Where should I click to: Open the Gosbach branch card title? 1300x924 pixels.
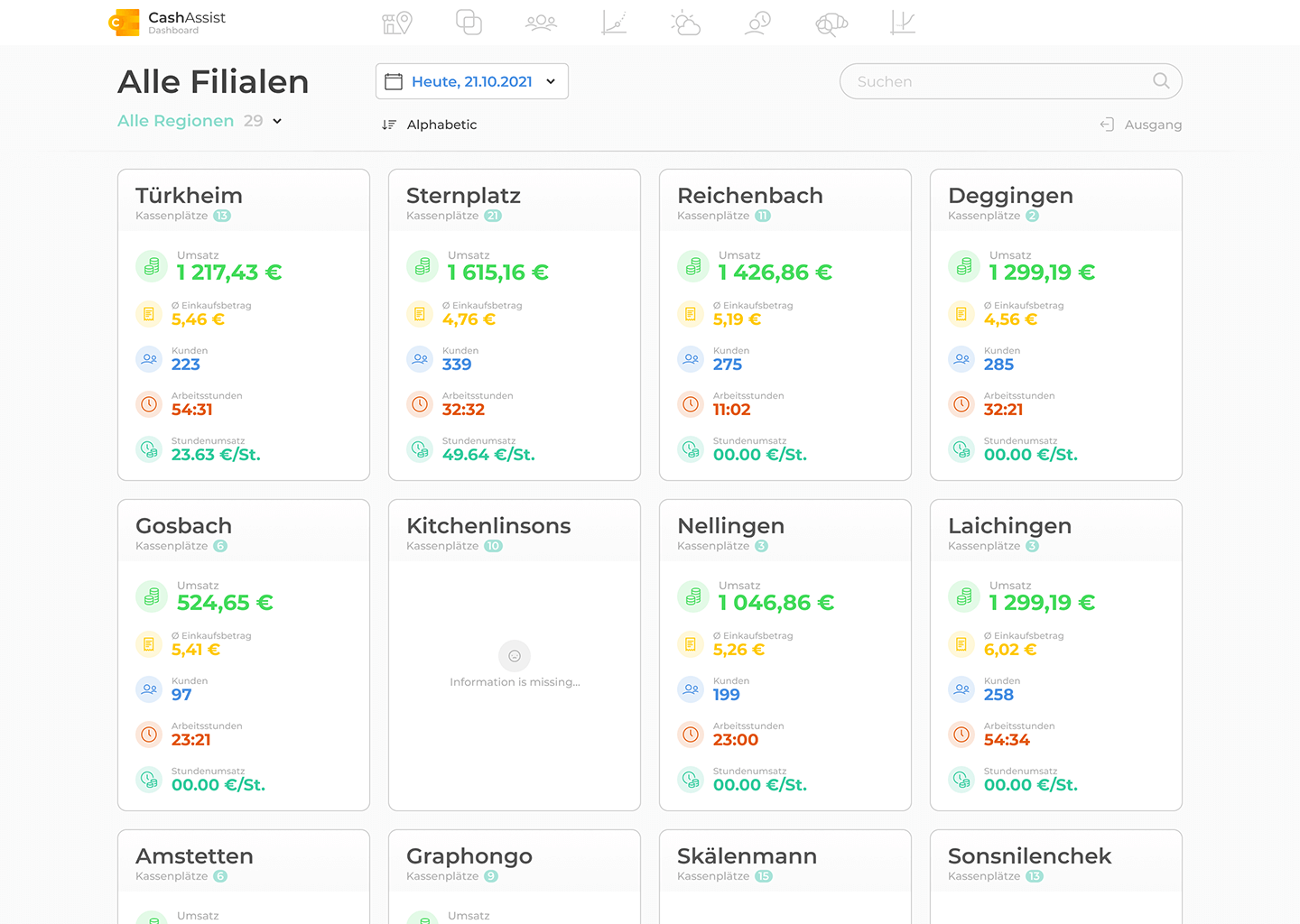pyautogui.click(x=183, y=526)
